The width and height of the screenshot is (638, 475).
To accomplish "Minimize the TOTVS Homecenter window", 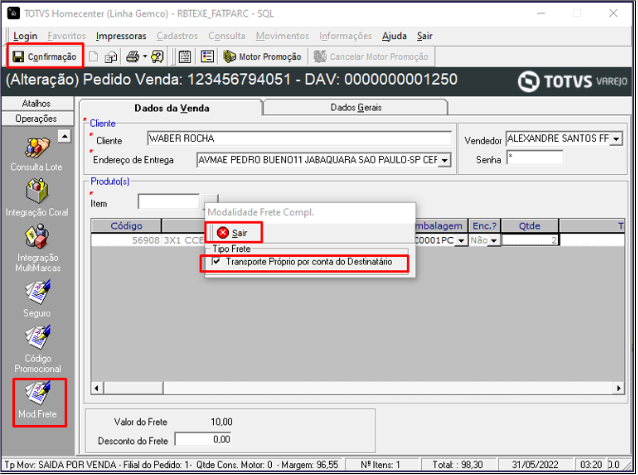I will (541, 13).
